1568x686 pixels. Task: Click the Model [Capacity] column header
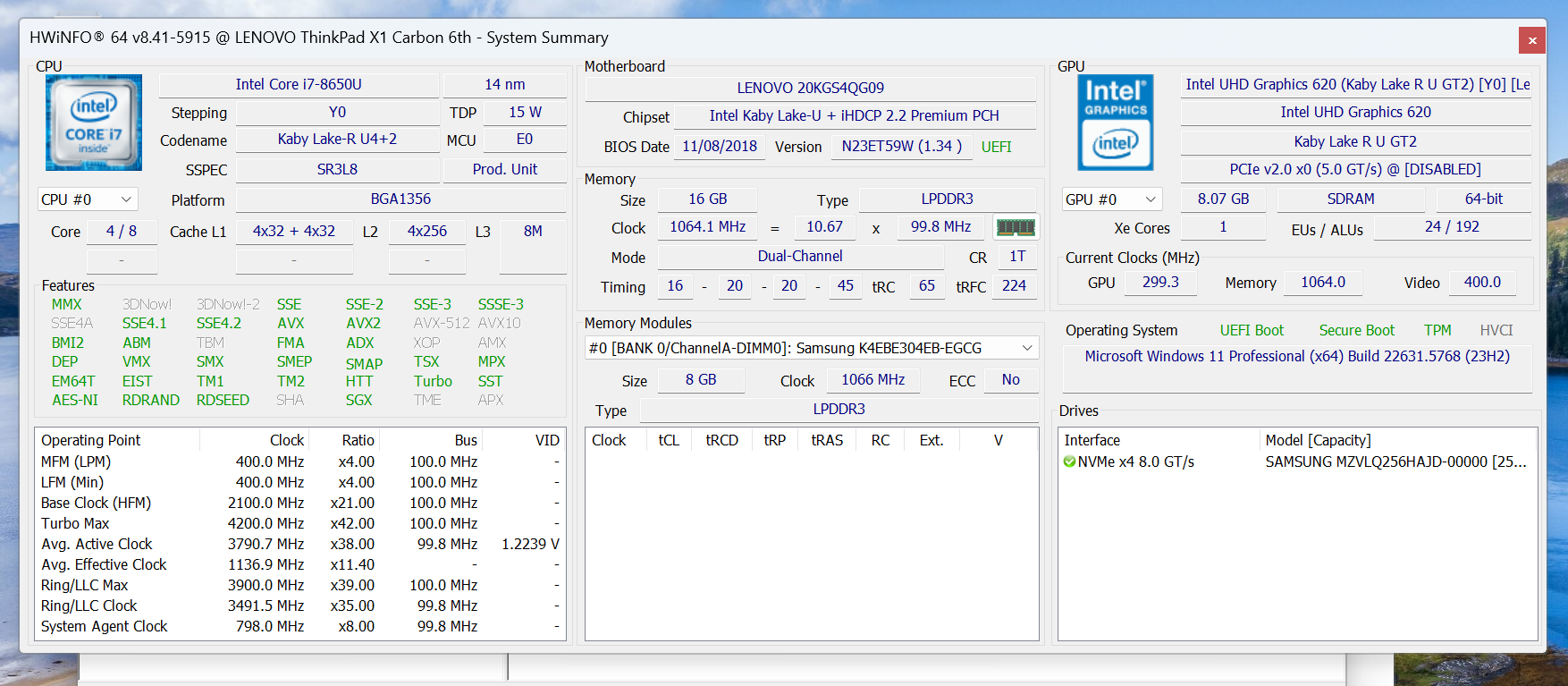1398,440
